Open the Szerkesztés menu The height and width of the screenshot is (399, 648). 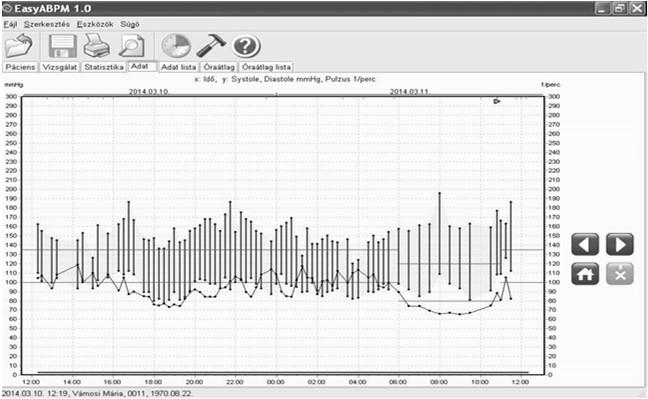pos(47,24)
